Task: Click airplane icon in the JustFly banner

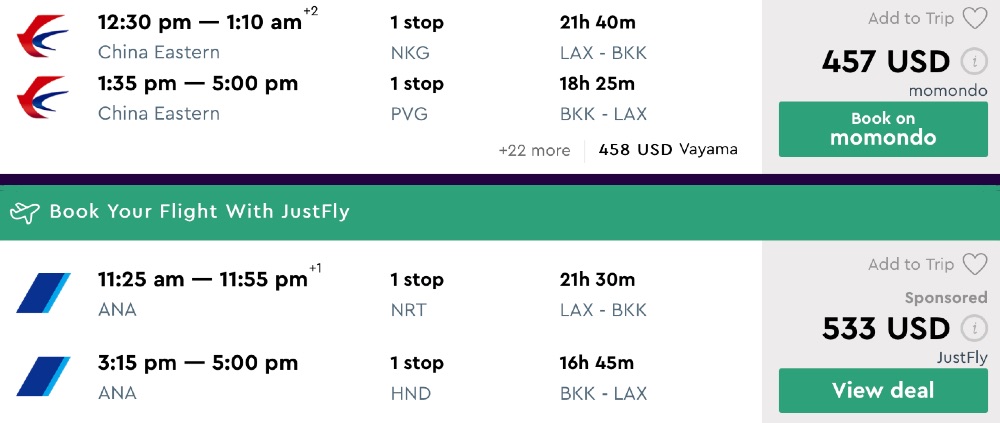Action: click(x=25, y=212)
